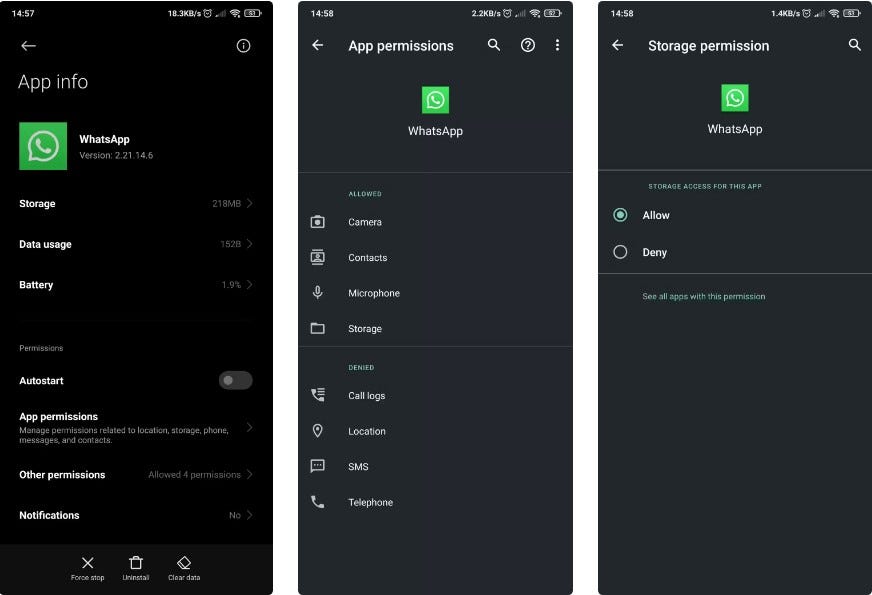Open App permissions in App info

136,427
